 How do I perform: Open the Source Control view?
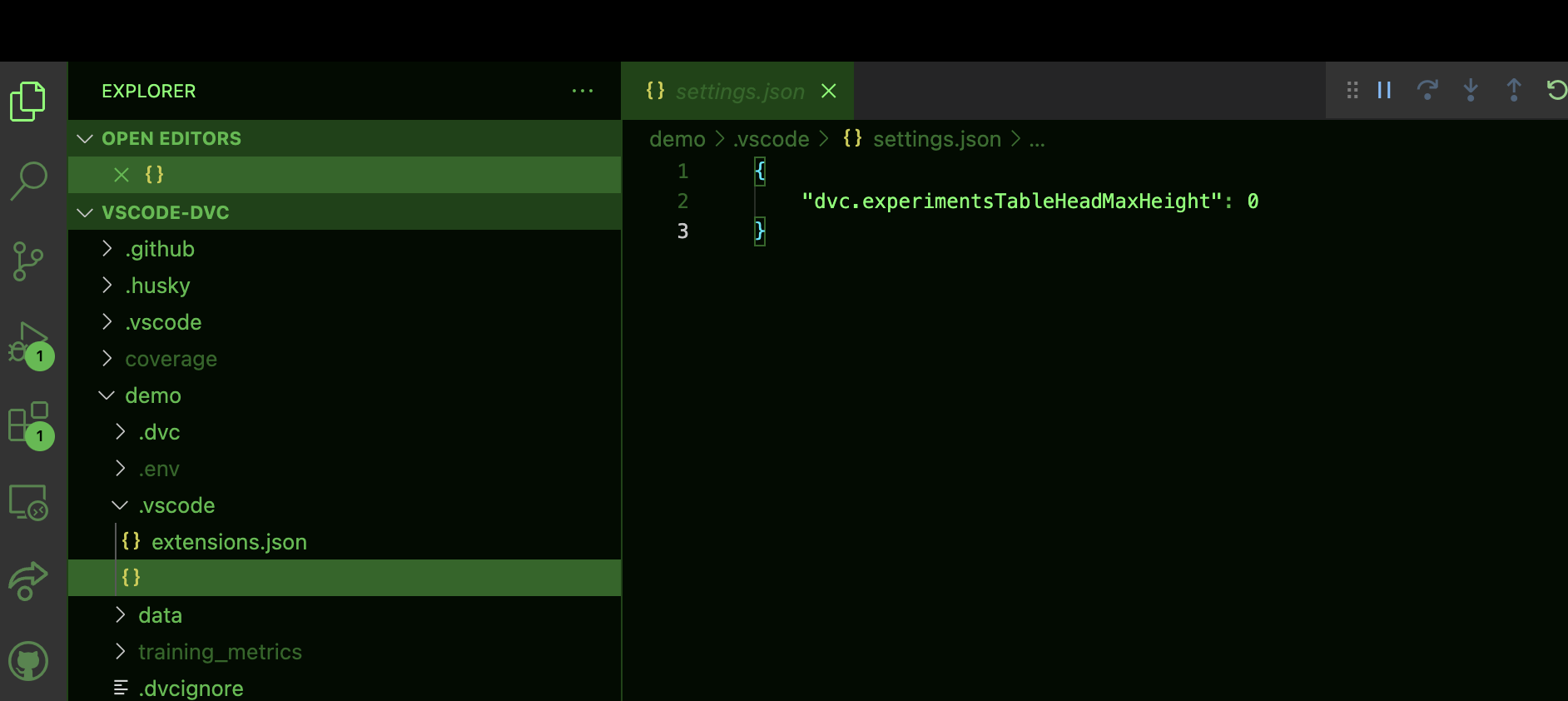click(28, 261)
